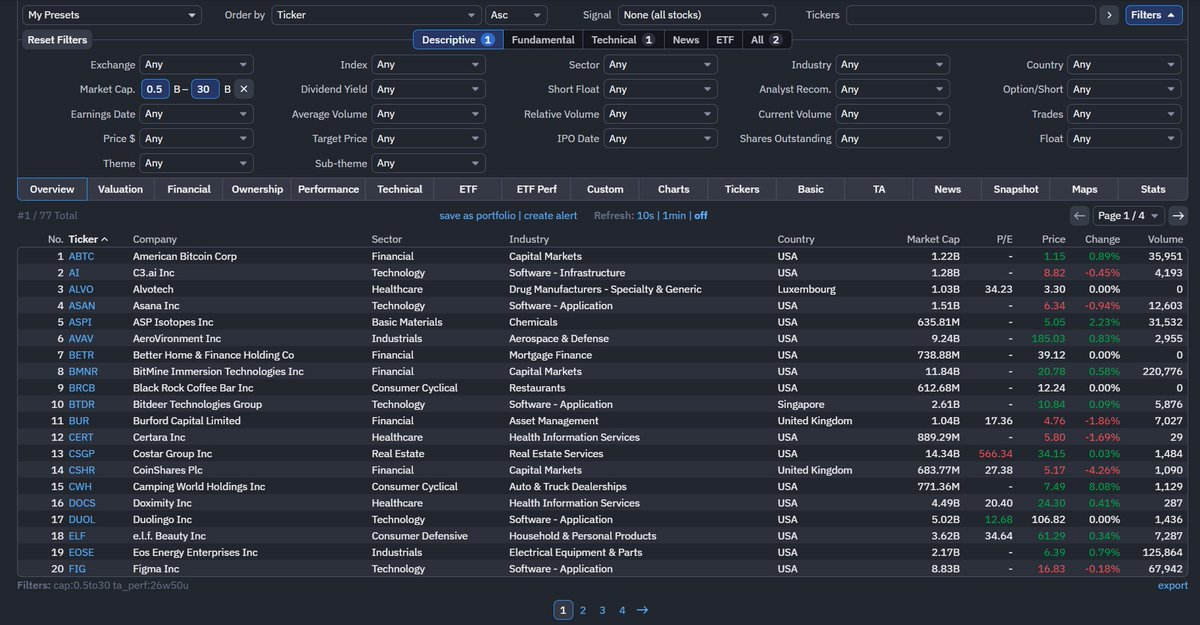Switch to the Technical filter tab

tap(622, 40)
